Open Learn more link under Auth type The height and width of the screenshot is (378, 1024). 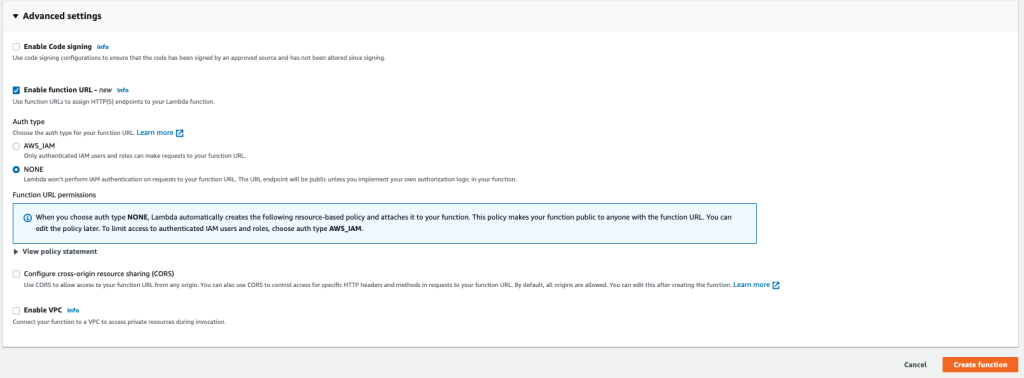click(155, 133)
